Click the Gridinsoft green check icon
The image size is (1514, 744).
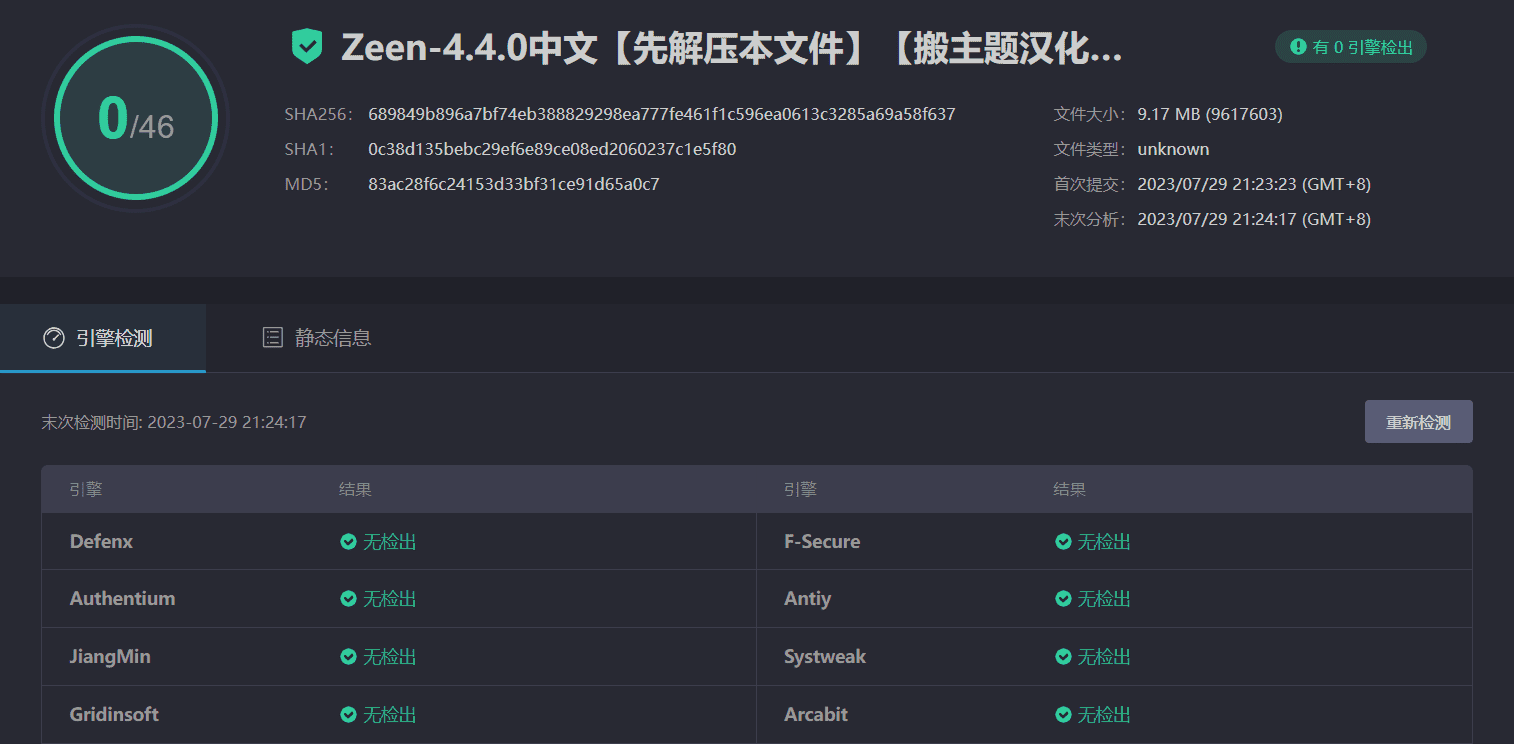coord(348,715)
